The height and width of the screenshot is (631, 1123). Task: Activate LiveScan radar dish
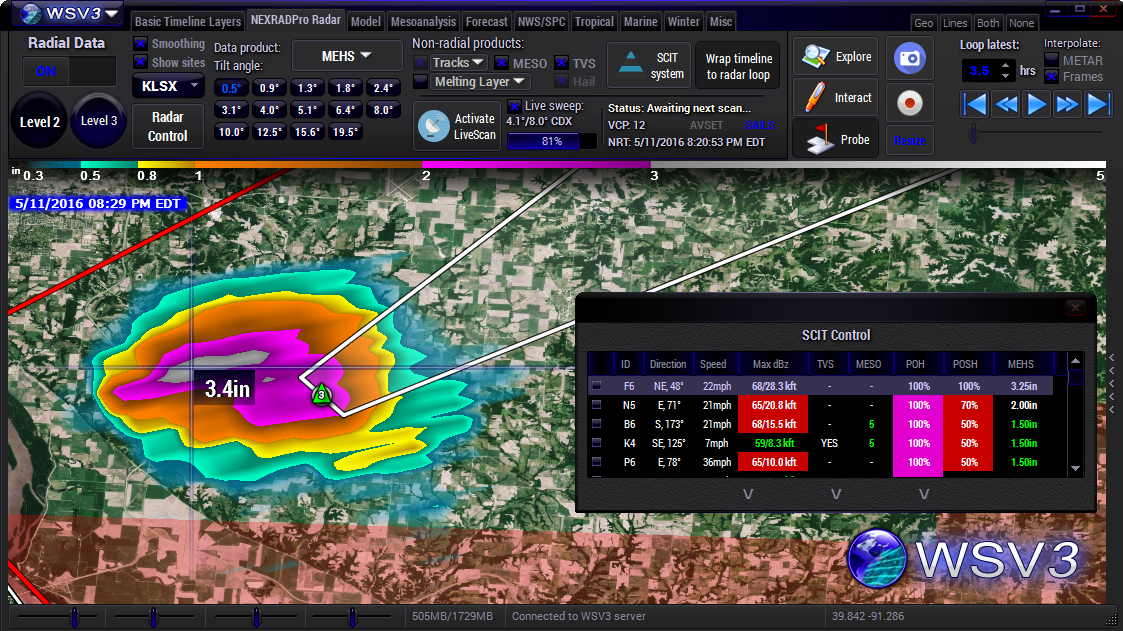tap(457, 127)
